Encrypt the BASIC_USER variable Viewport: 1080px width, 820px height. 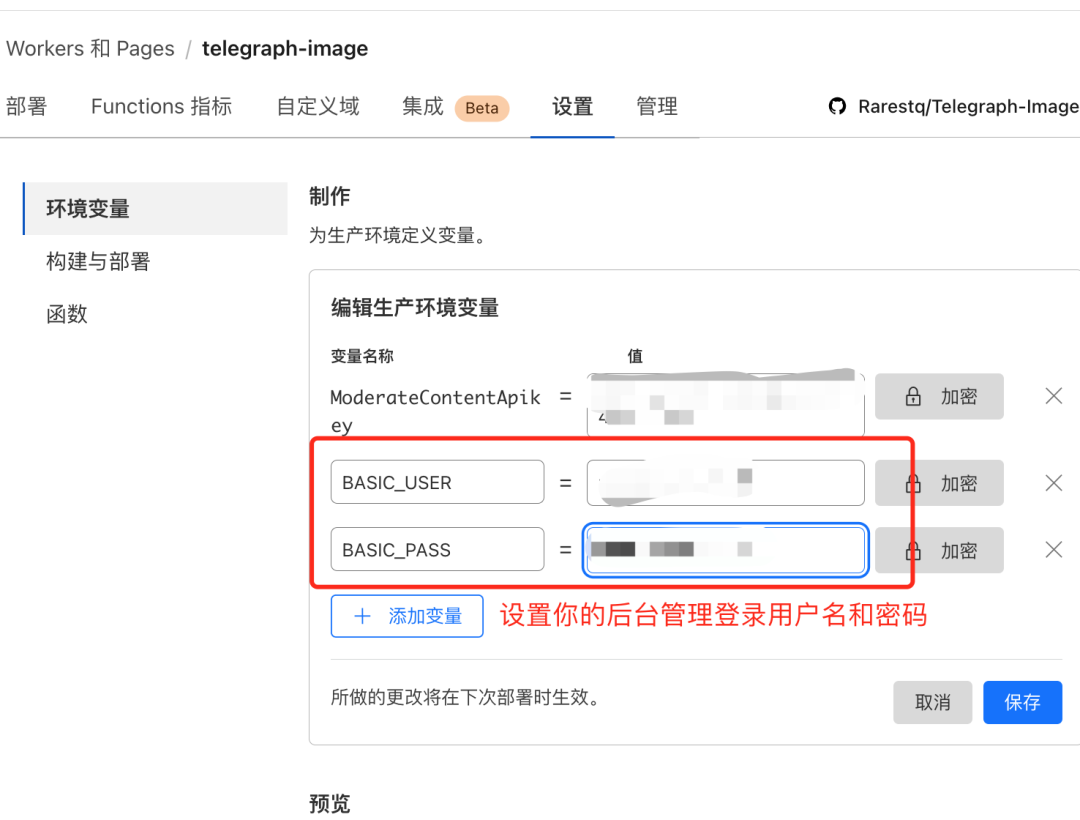[939, 483]
